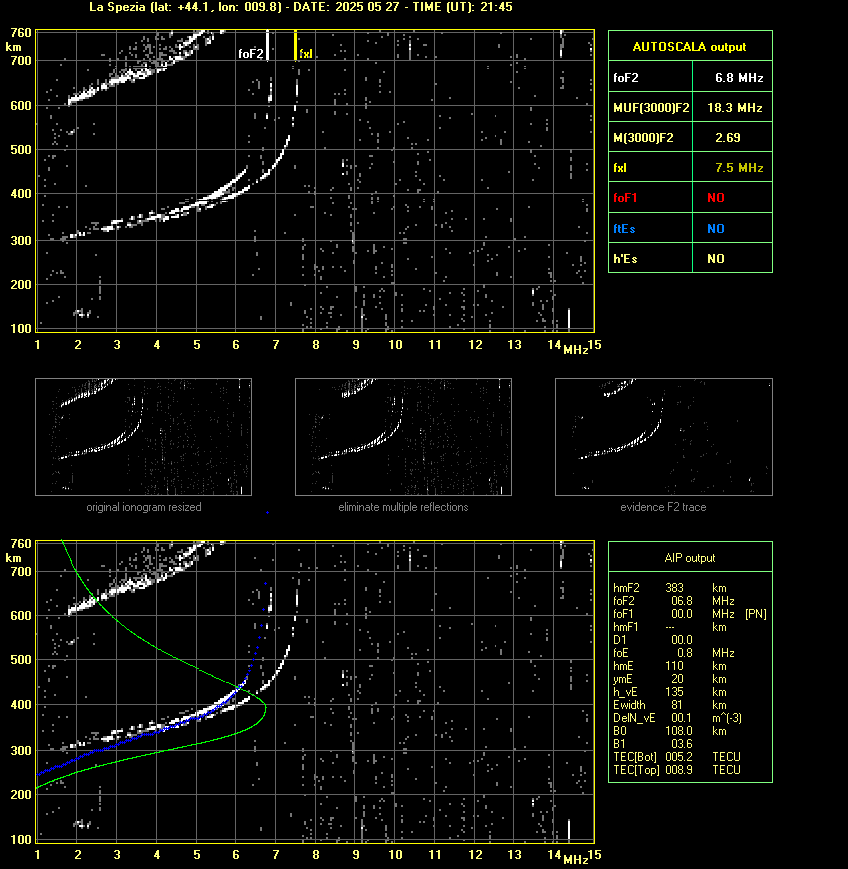Click the foF2 value '06.8' in AIP output
The height and width of the screenshot is (869, 848).
click(682, 601)
